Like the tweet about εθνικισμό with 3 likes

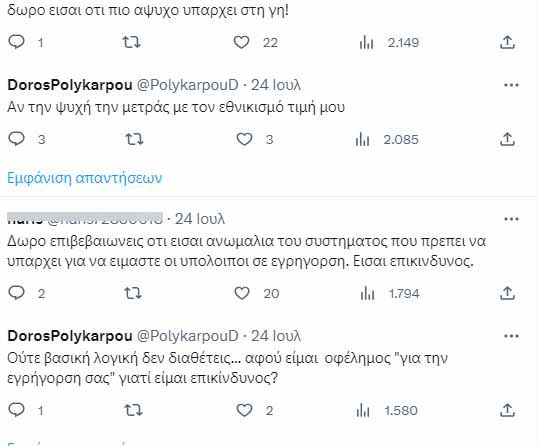pos(244,139)
